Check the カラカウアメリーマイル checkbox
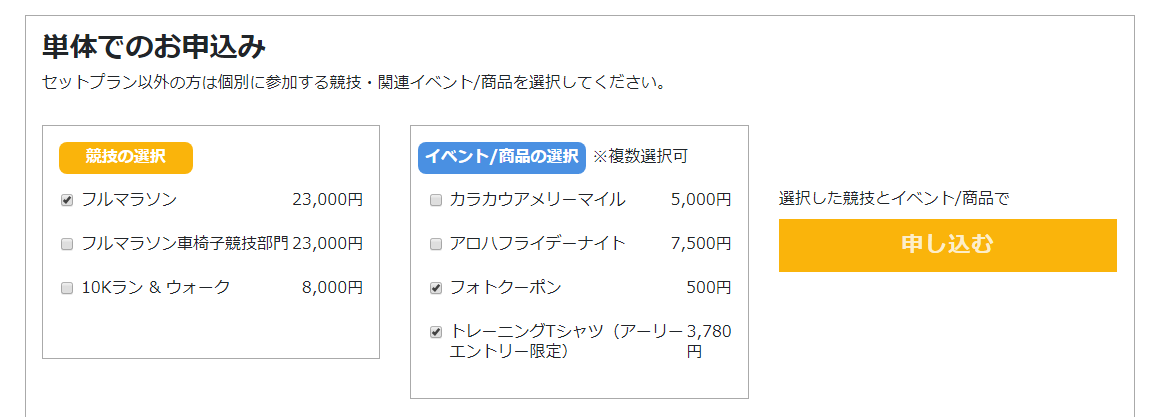 [x=436, y=200]
